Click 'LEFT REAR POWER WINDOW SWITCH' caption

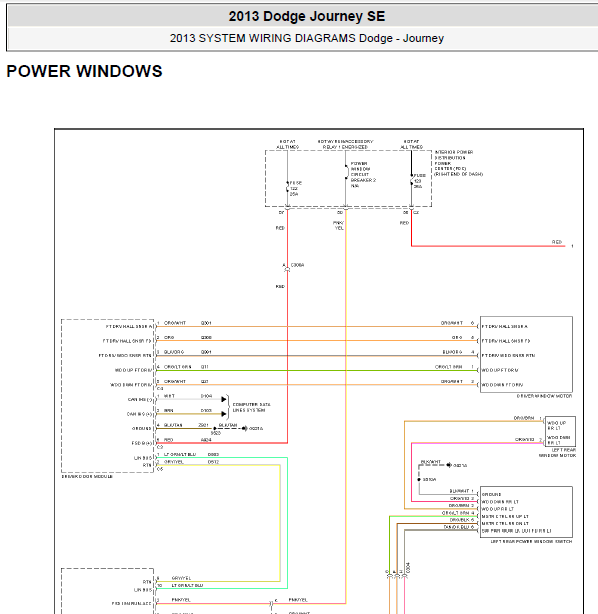click(531, 542)
